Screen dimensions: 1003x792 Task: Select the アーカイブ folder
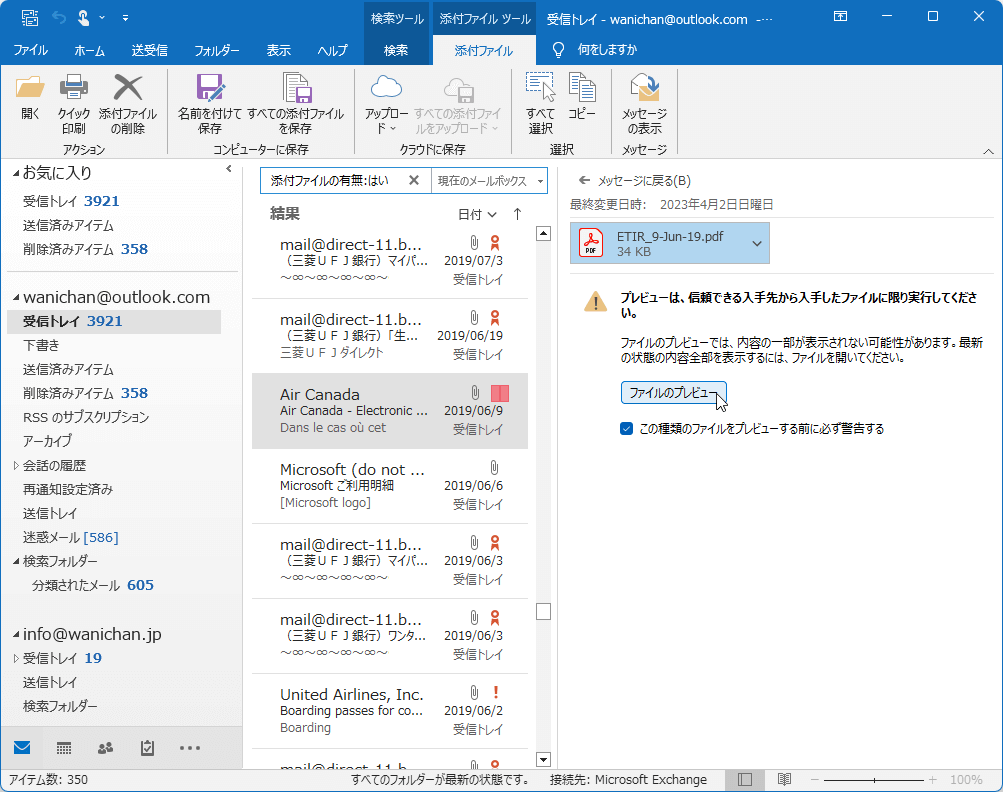point(47,441)
